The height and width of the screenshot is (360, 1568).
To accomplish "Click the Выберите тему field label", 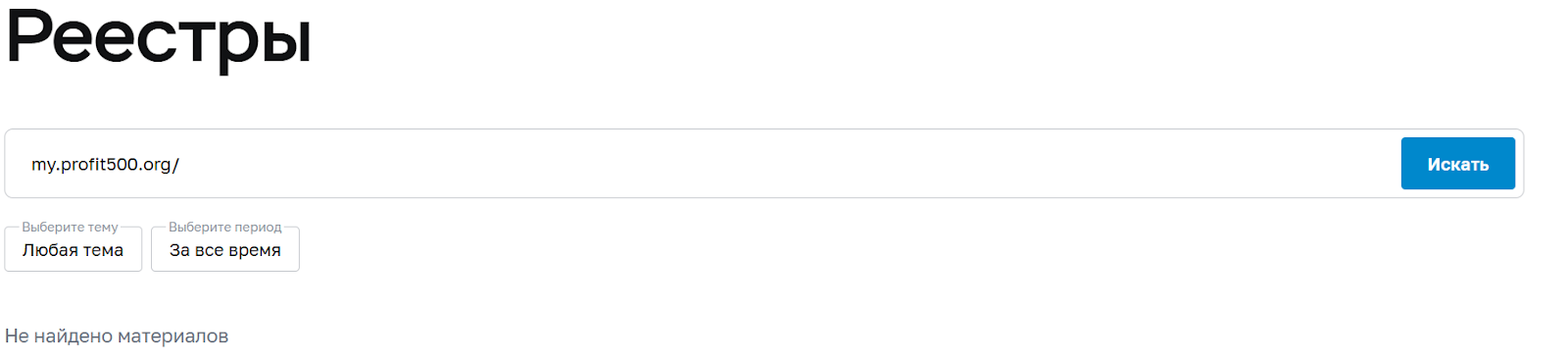I will pos(70,227).
